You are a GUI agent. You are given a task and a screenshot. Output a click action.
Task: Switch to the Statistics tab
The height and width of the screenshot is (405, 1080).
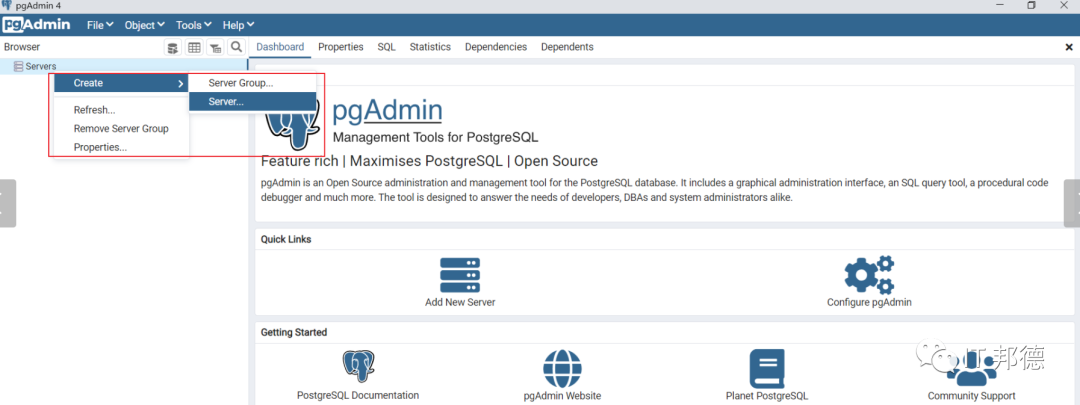point(430,47)
